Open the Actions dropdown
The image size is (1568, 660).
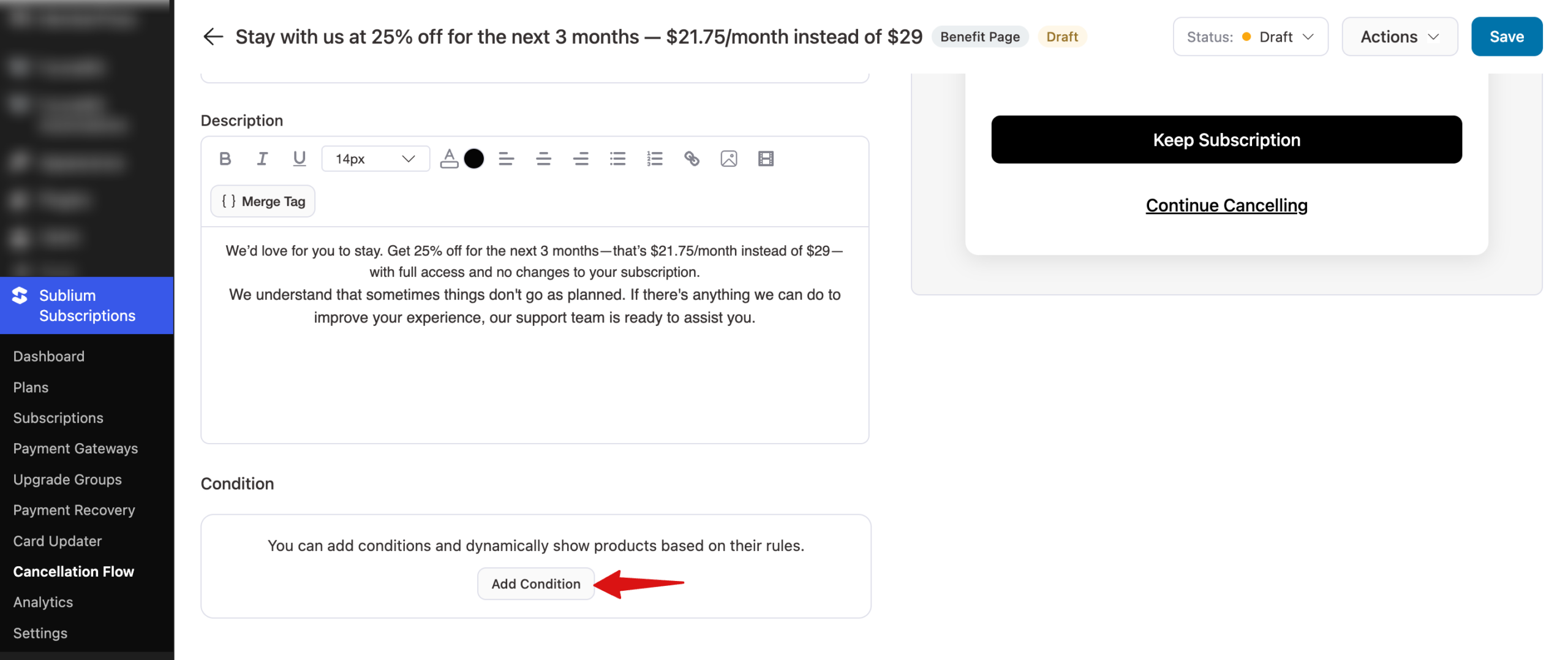(1400, 36)
